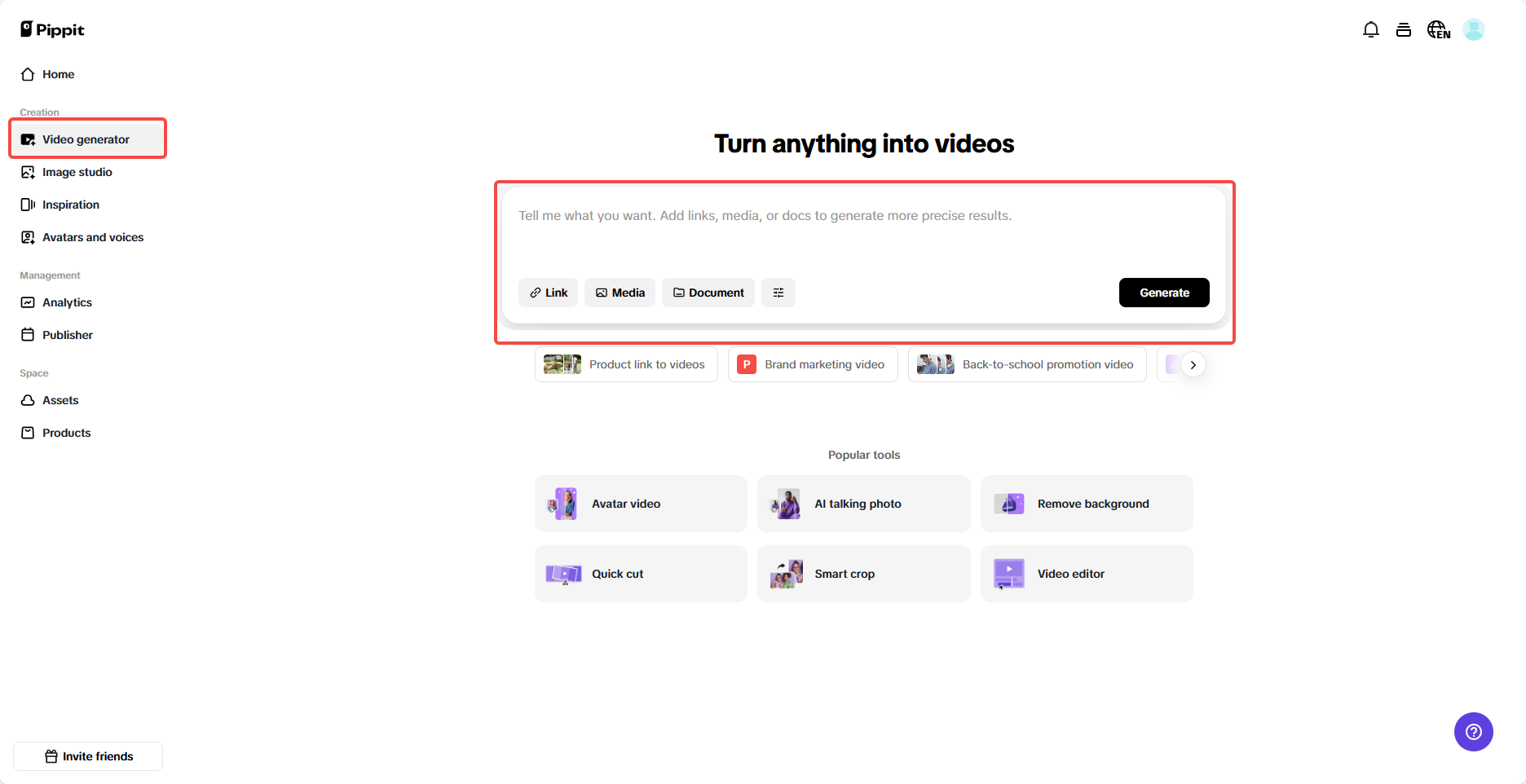Add files using the Media button
This screenshot has height=784, width=1526.
[620, 293]
